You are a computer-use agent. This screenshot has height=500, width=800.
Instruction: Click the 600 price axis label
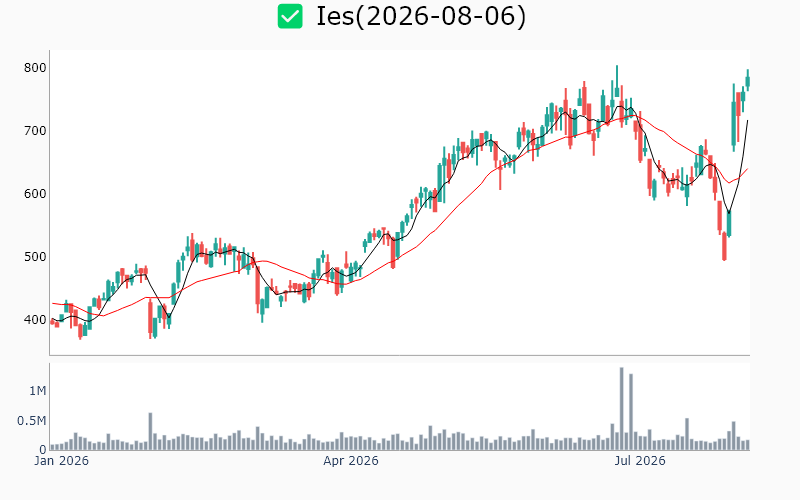[x=35, y=194]
